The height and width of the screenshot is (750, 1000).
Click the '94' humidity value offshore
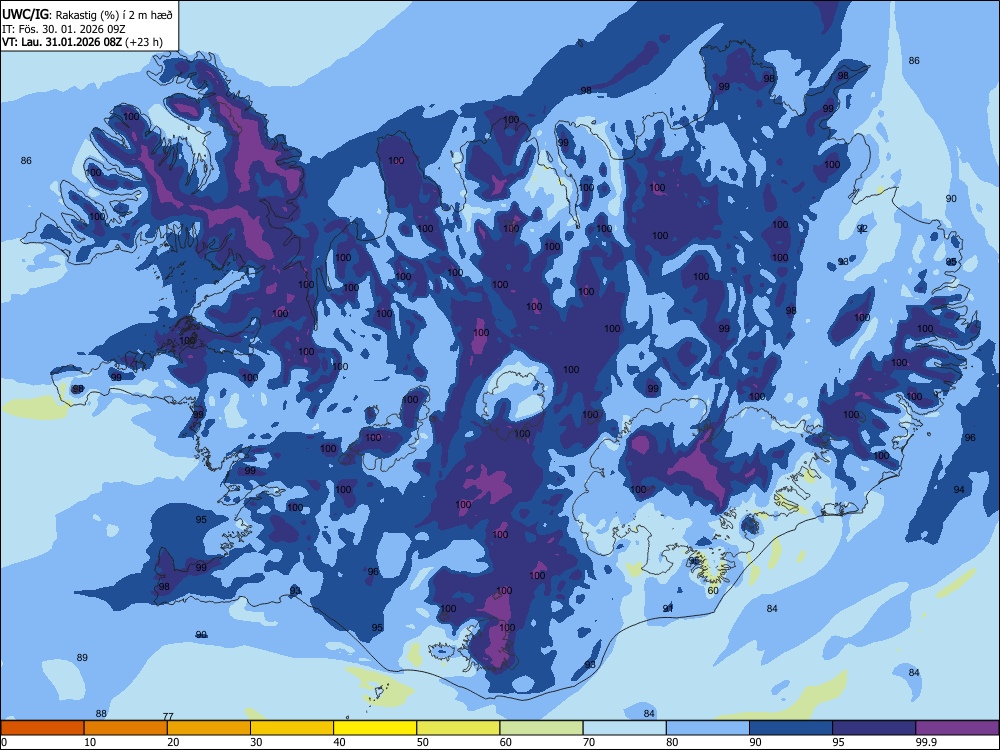959,489
